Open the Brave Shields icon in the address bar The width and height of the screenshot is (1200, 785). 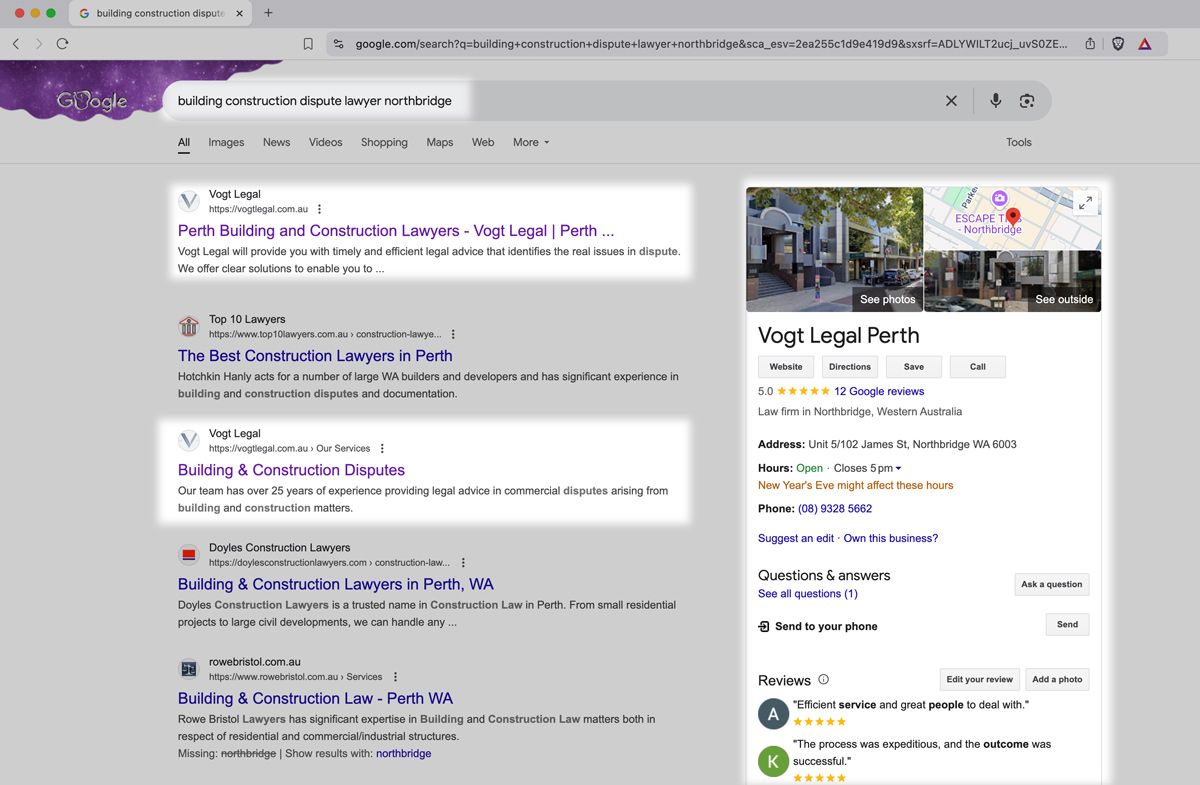point(1118,43)
